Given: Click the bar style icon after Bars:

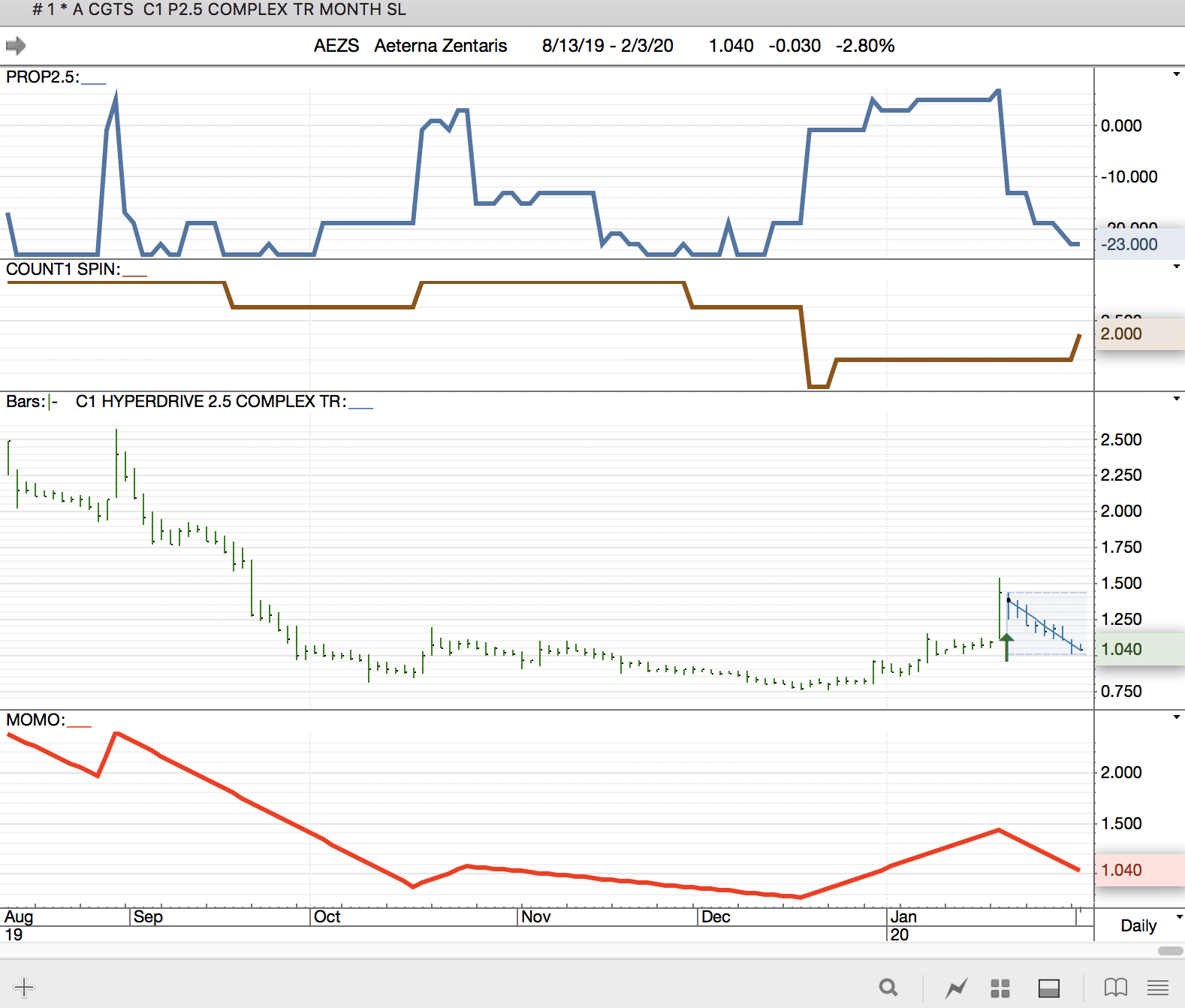Looking at the screenshot, I should coord(53,402).
